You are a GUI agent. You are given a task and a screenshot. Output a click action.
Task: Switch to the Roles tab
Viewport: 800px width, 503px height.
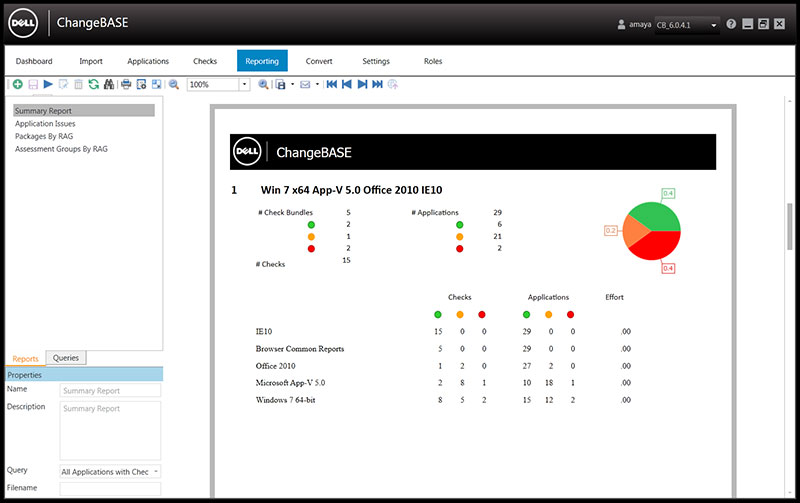click(x=433, y=61)
